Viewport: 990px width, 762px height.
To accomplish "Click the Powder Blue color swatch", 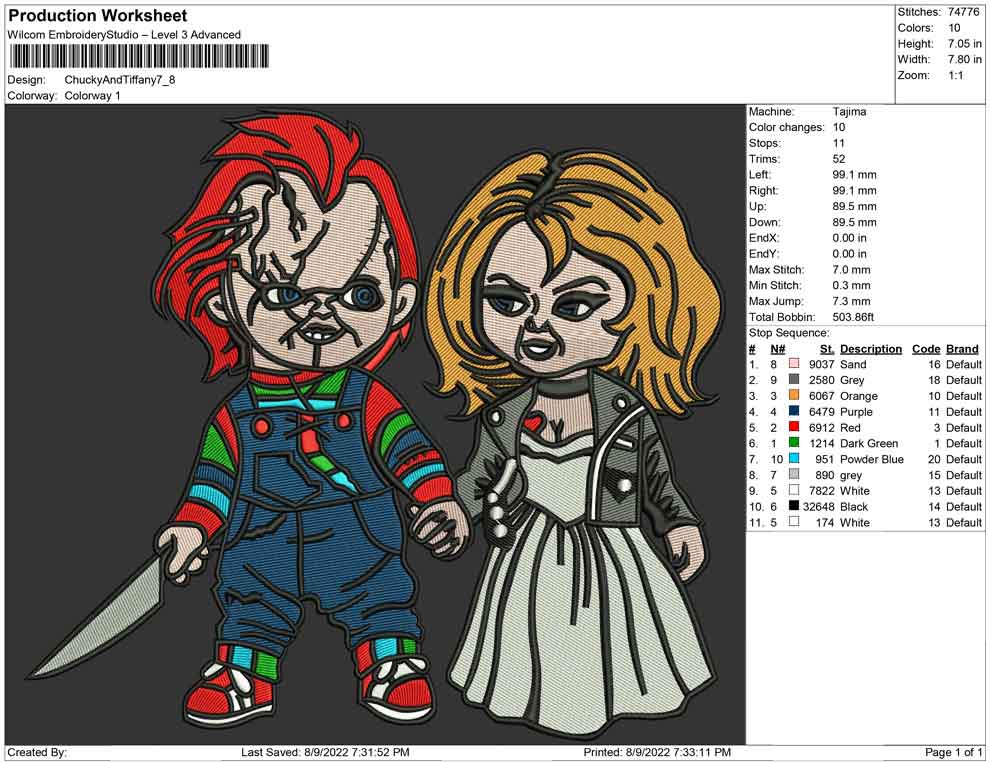I will (x=794, y=459).
